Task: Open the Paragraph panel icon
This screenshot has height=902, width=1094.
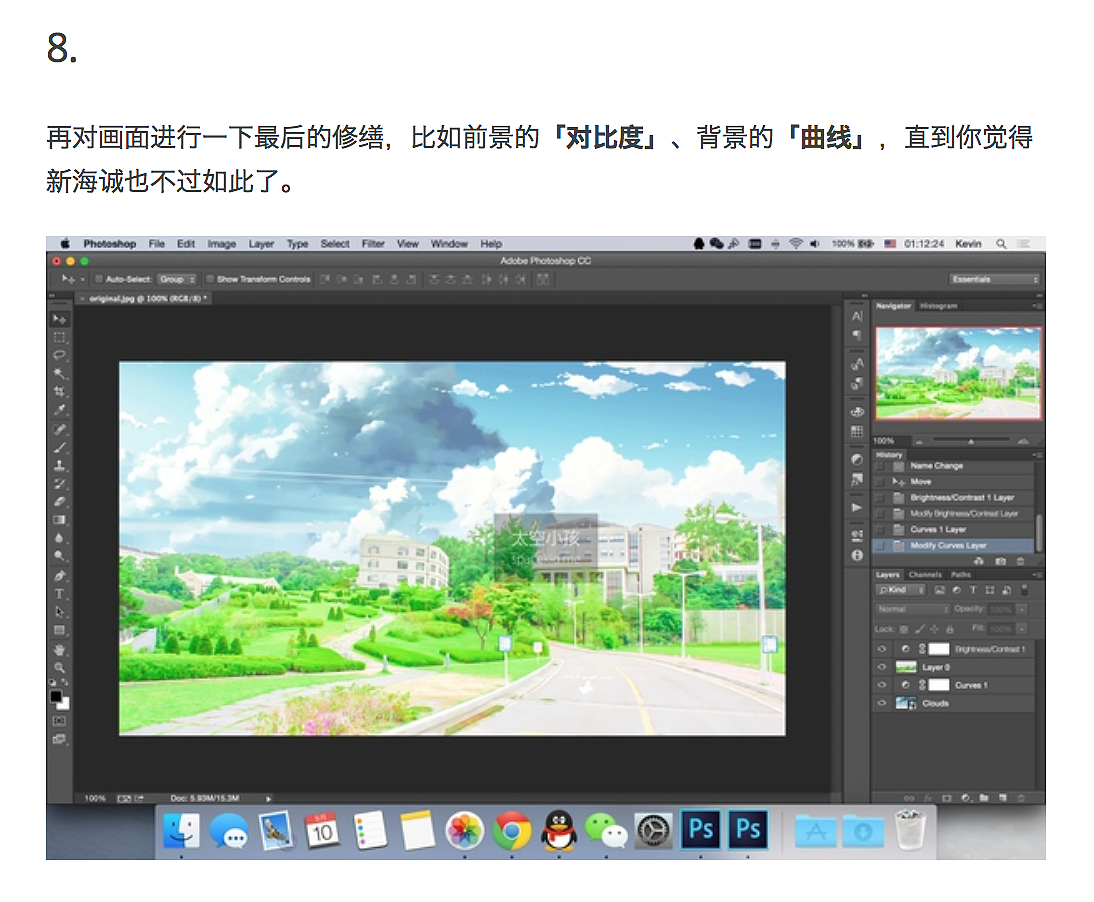Action: [x=857, y=336]
